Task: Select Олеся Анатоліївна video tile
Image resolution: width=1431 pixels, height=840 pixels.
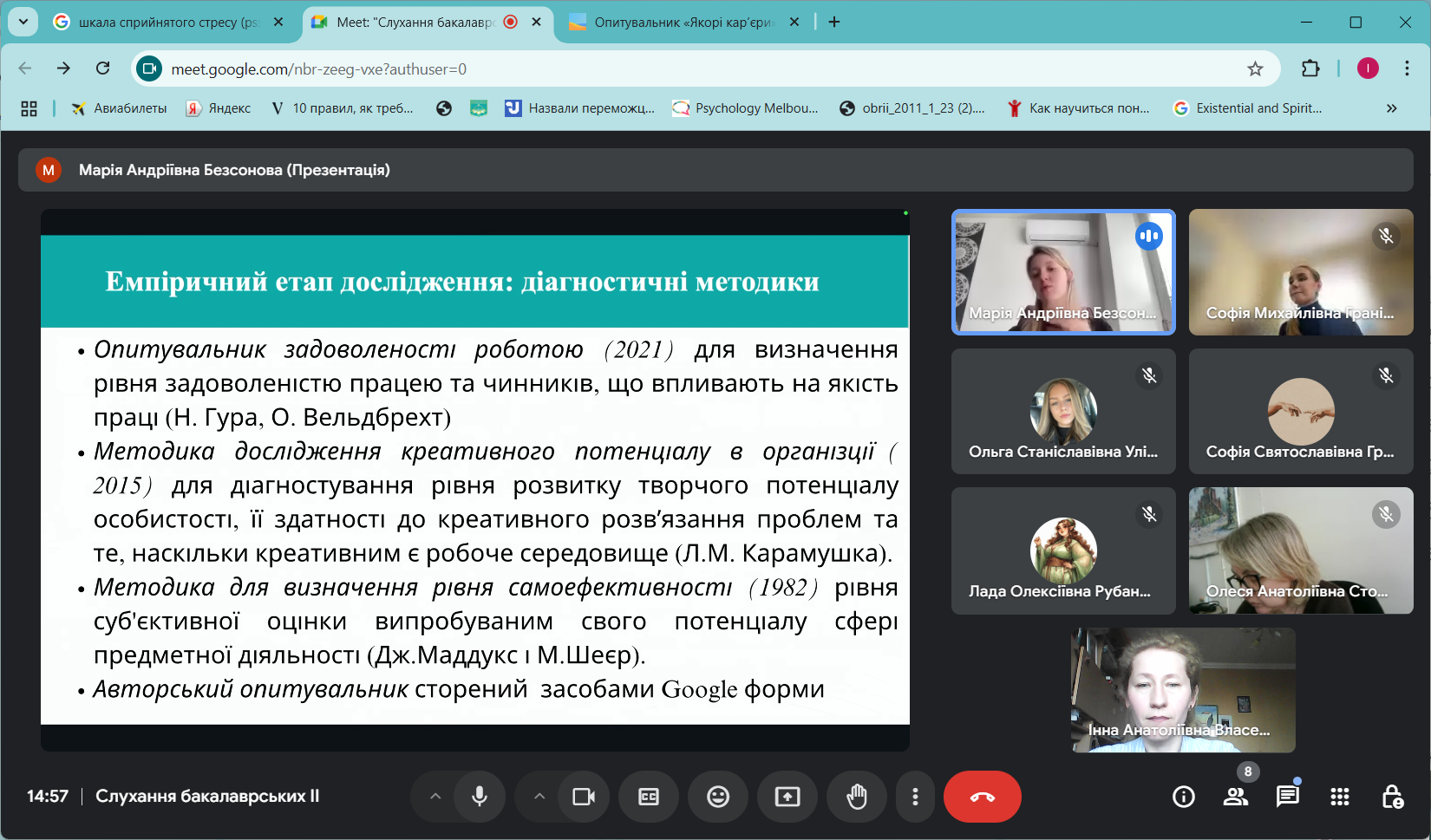Action: 1301,550
